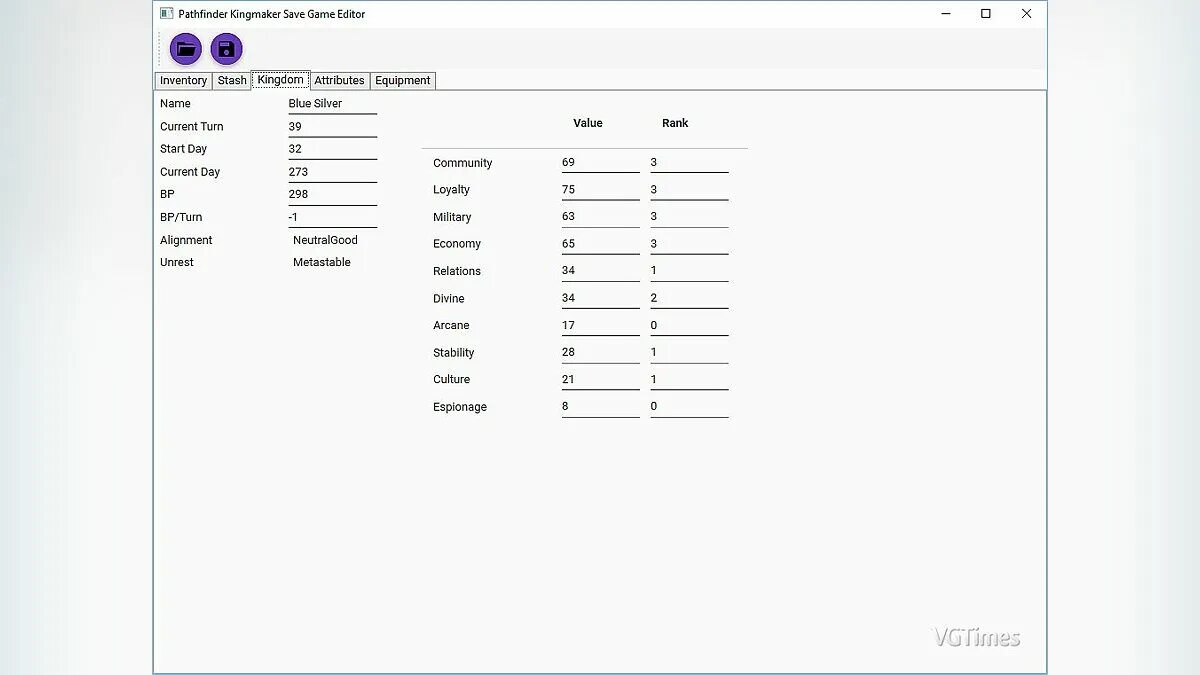1200x675 pixels.
Task: Click the Community stat label
Action: pyautogui.click(x=463, y=163)
